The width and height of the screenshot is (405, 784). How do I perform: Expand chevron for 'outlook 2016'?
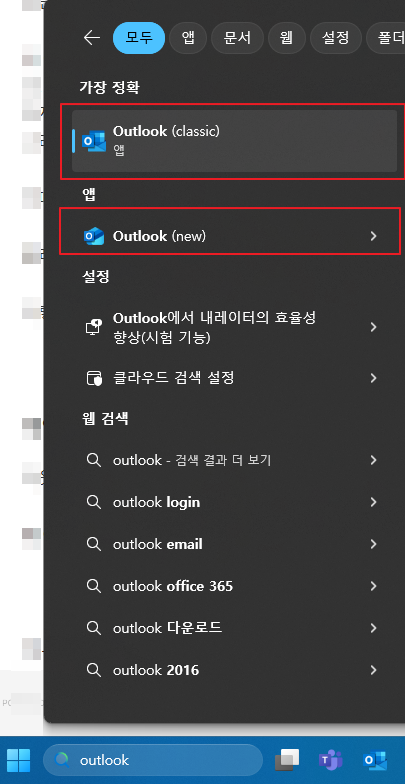[373, 670]
